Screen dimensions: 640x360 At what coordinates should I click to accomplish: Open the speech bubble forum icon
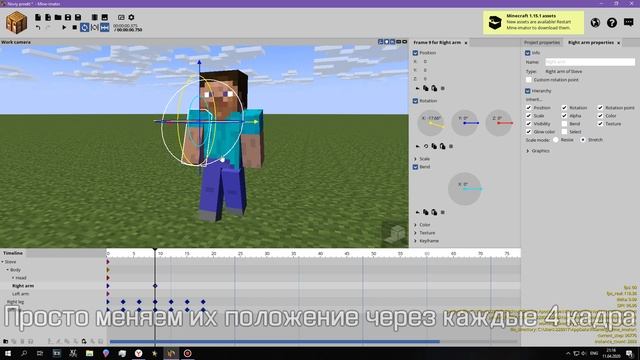(629, 22)
